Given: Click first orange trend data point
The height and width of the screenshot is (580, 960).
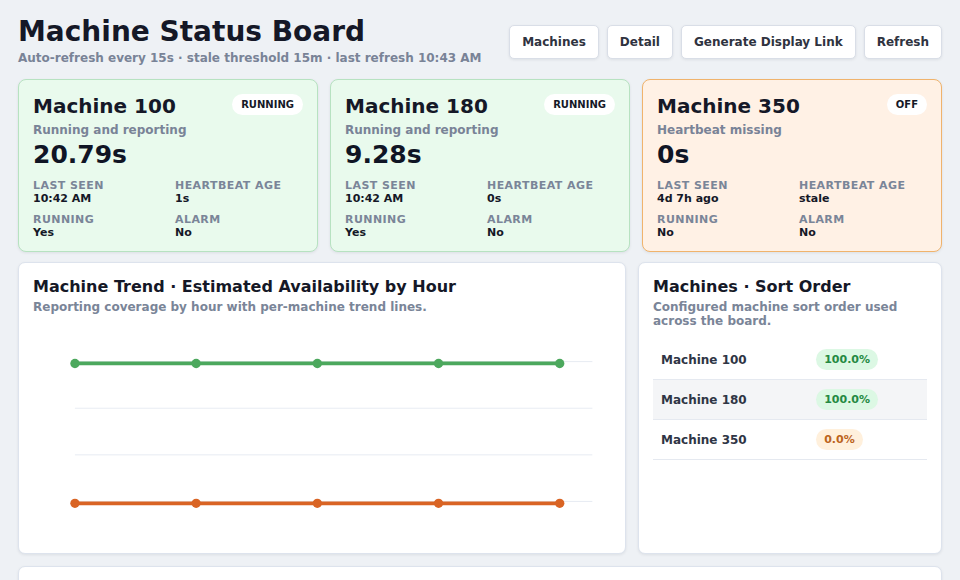Looking at the screenshot, I should pyautogui.click(x=75, y=503).
